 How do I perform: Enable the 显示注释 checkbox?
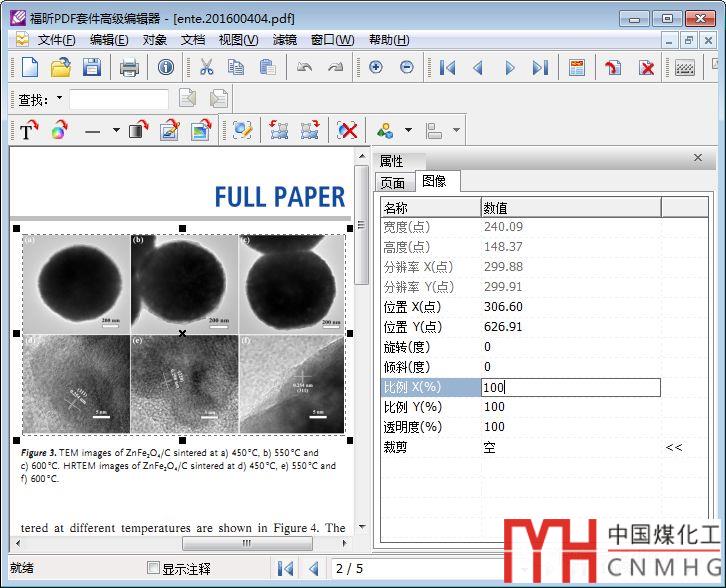153,568
